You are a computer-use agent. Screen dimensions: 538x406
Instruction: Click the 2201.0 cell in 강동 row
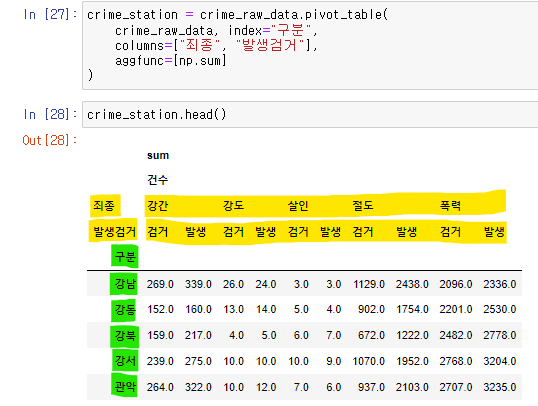click(x=456, y=309)
